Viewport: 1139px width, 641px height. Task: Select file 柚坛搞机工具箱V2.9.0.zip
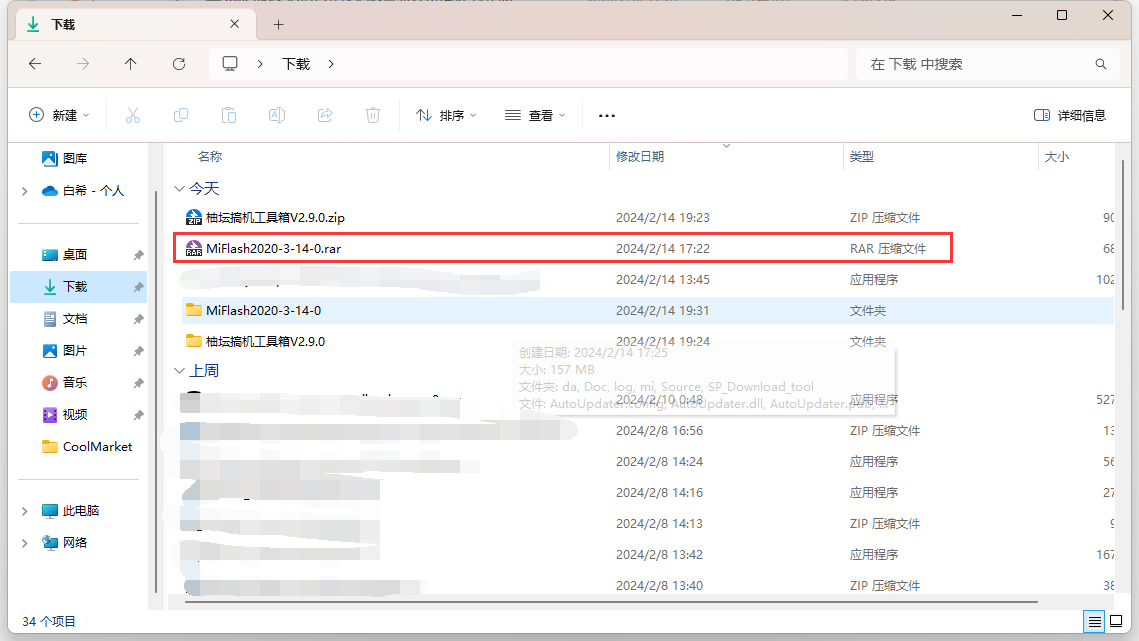(x=275, y=217)
